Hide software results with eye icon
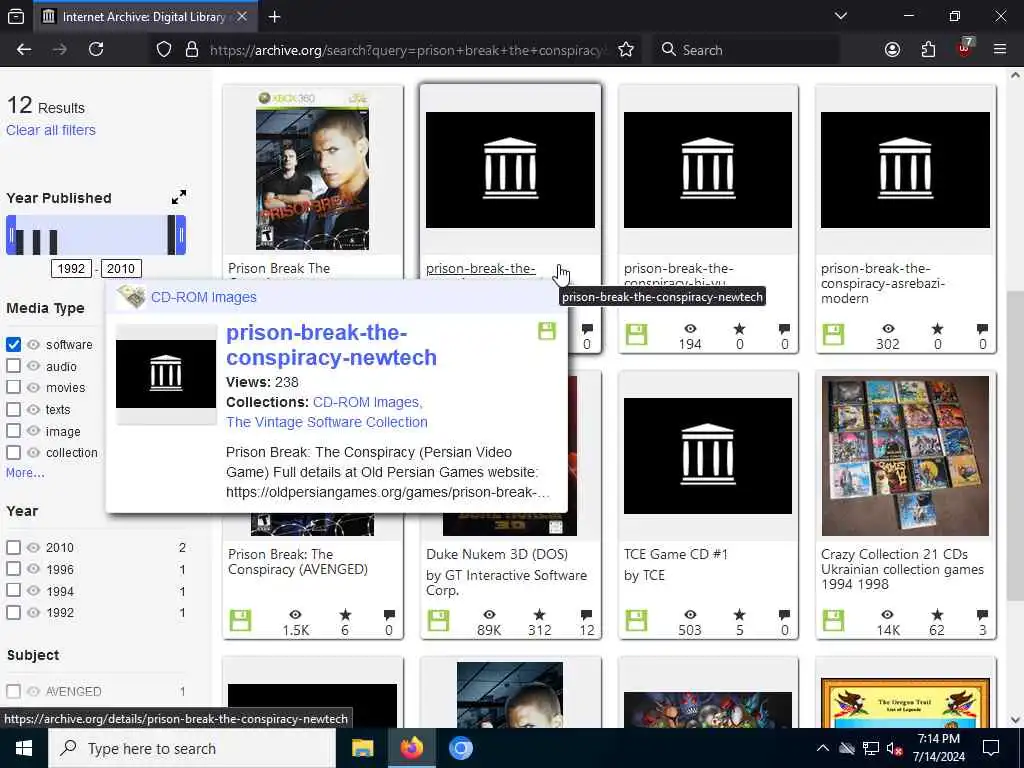Viewport: 1024px width, 768px height. (x=33, y=344)
